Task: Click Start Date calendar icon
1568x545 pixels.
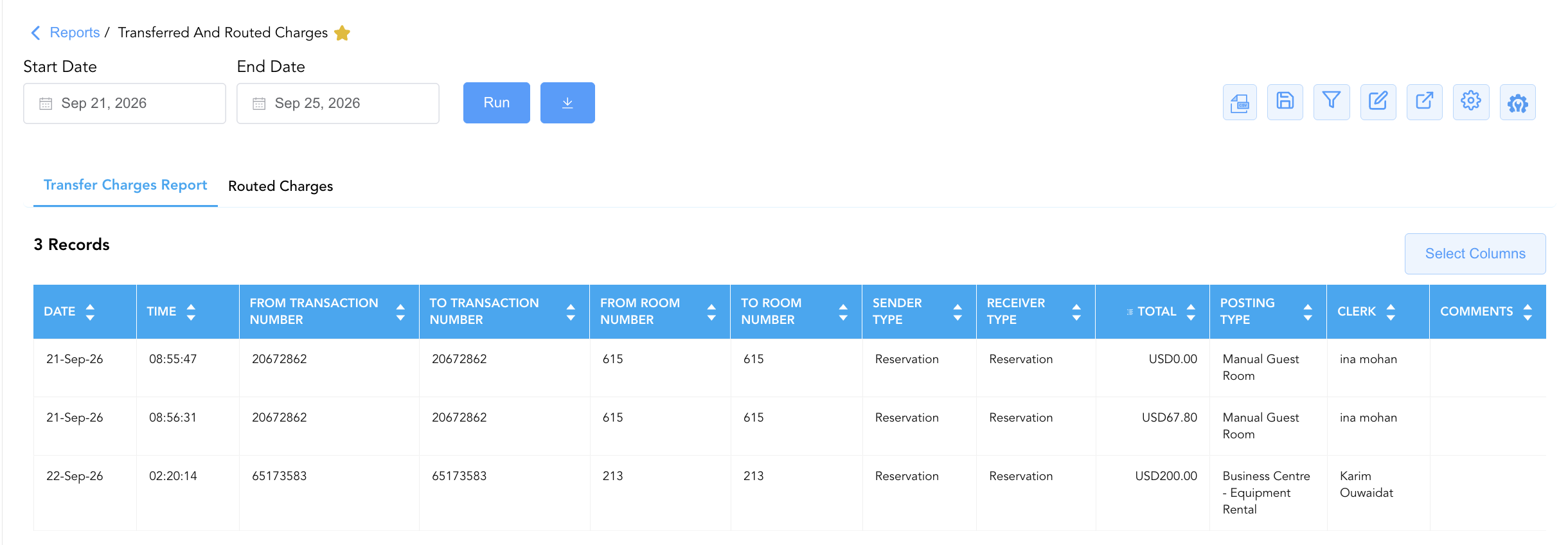Action: pos(46,103)
